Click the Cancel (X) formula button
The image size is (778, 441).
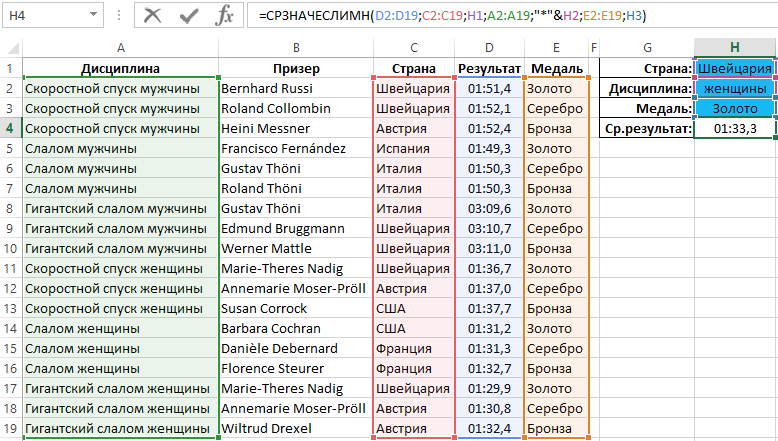153,16
